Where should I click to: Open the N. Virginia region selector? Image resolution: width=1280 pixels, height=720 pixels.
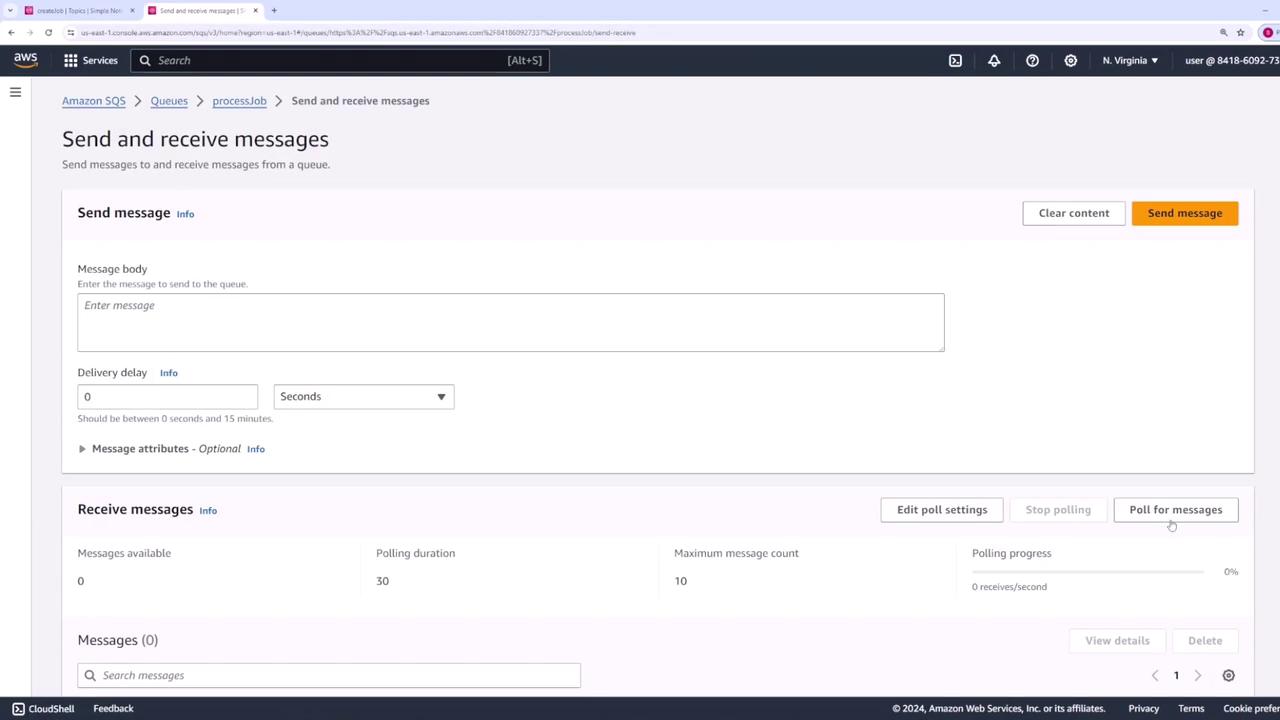pos(1130,60)
